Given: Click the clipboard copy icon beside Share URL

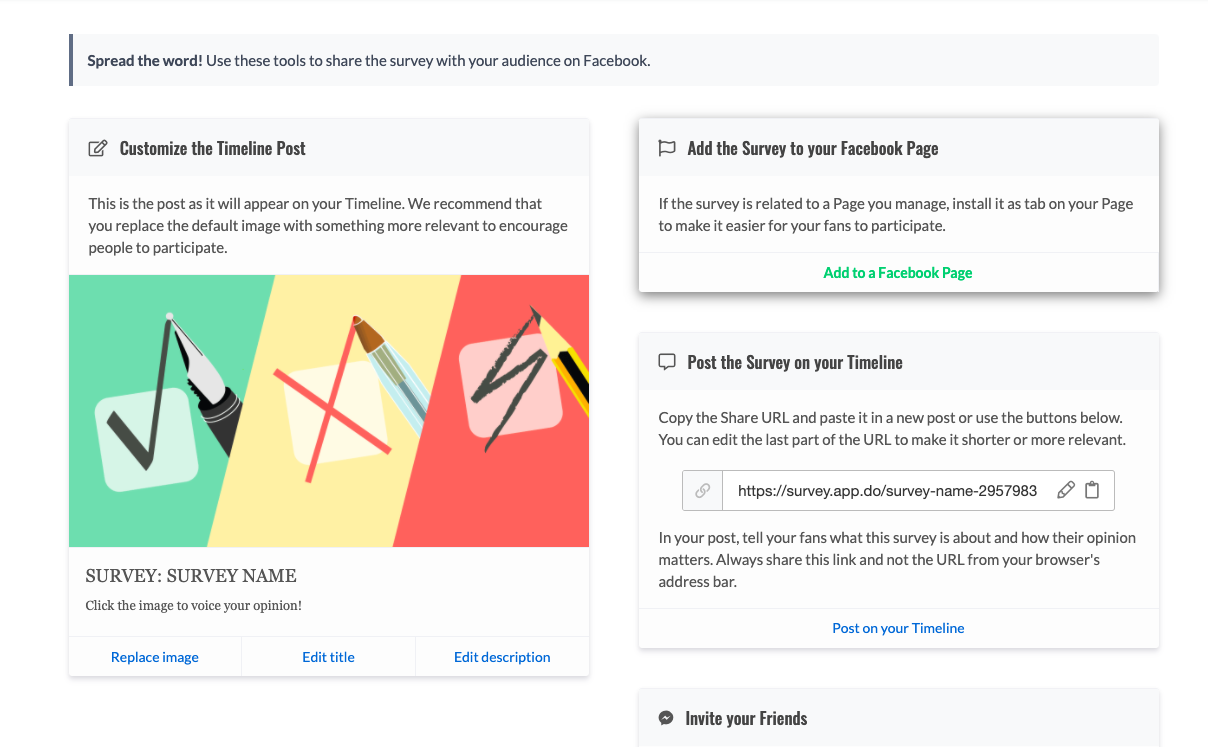Looking at the screenshot, I should 1092,490.
